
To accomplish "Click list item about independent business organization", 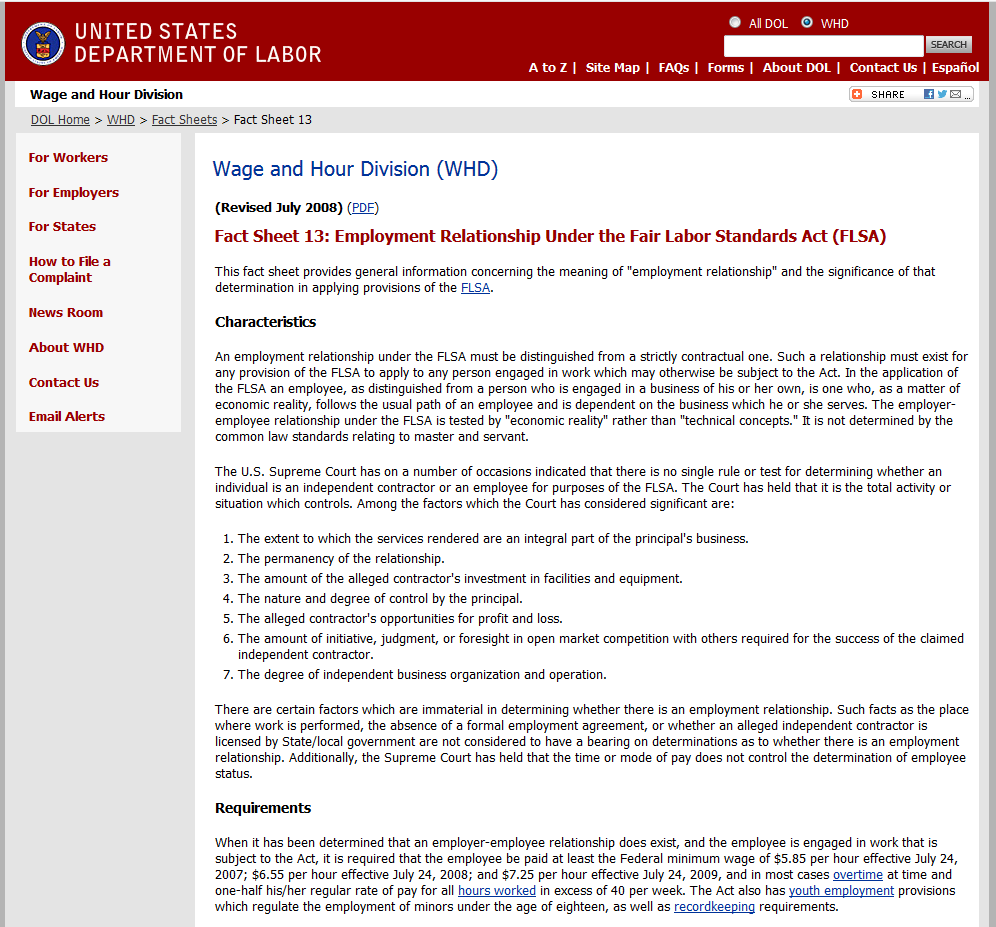I will (422, 674).
